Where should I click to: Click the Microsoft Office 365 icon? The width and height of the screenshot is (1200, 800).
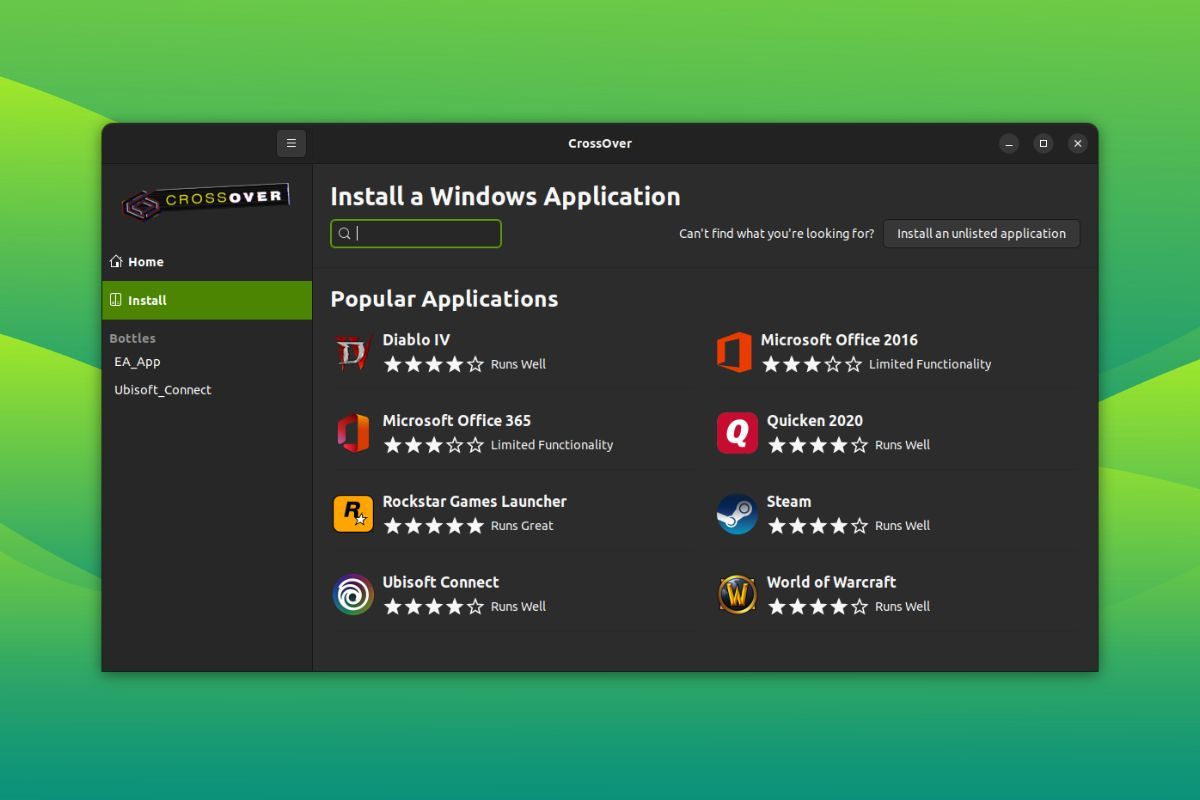pos(352,433)
